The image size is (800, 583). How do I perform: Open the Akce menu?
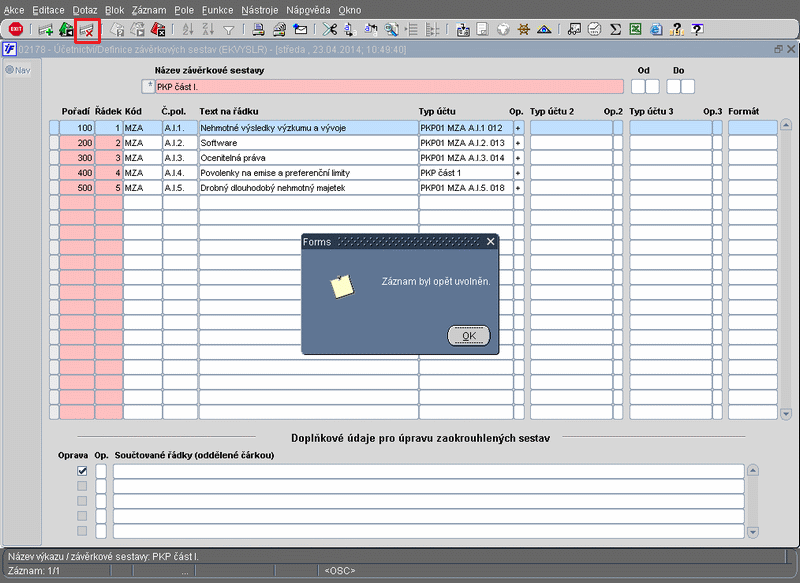[14, 10]
